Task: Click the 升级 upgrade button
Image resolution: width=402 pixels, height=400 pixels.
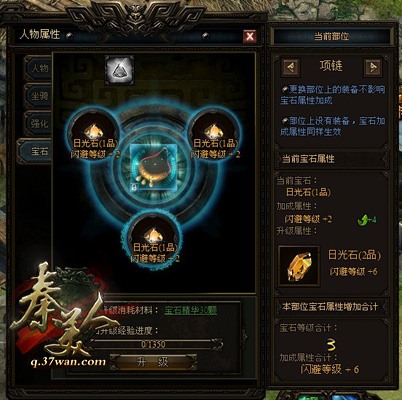Action: point(153,362)
